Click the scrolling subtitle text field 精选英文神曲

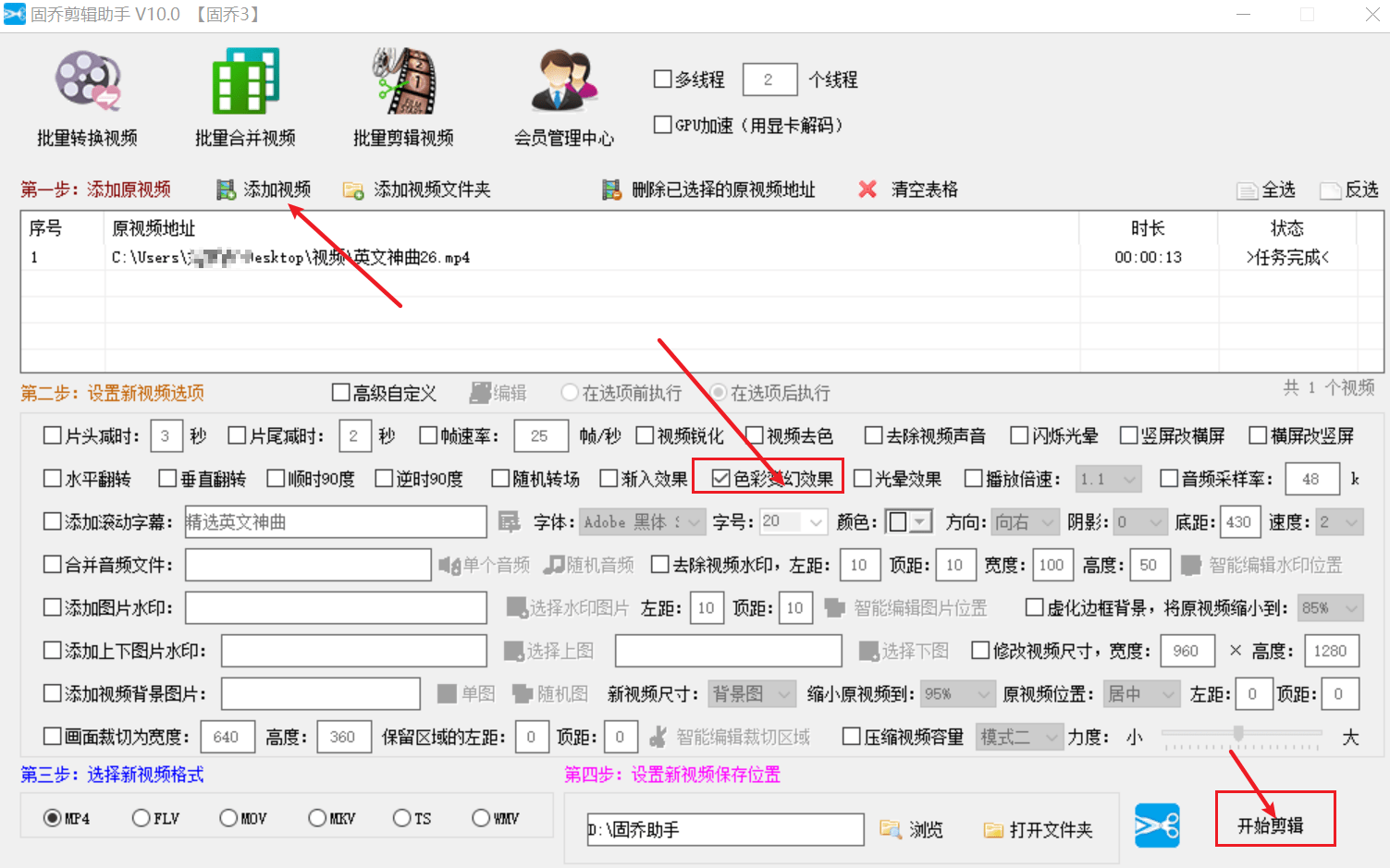[336, 522]
